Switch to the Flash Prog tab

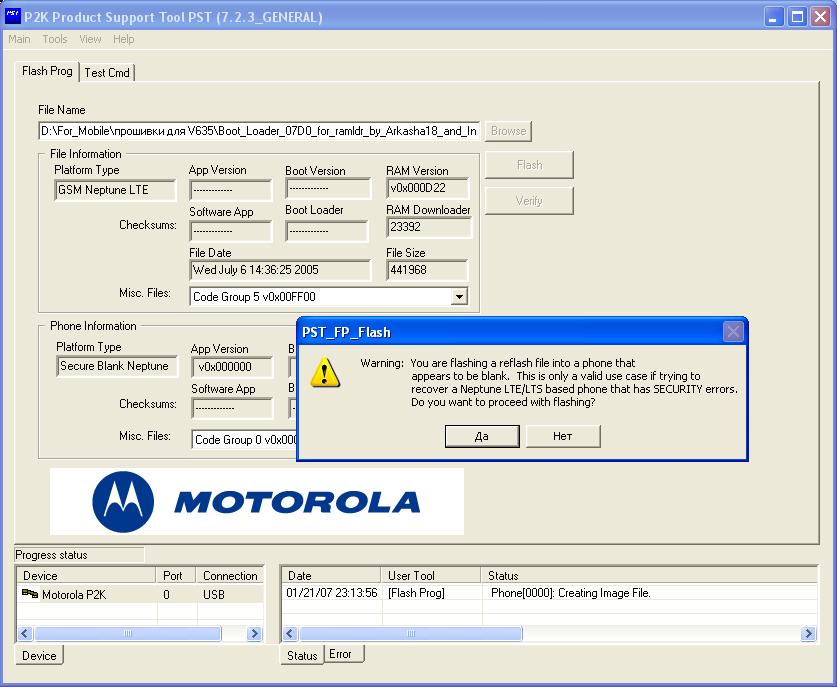[x=47, y=71]
